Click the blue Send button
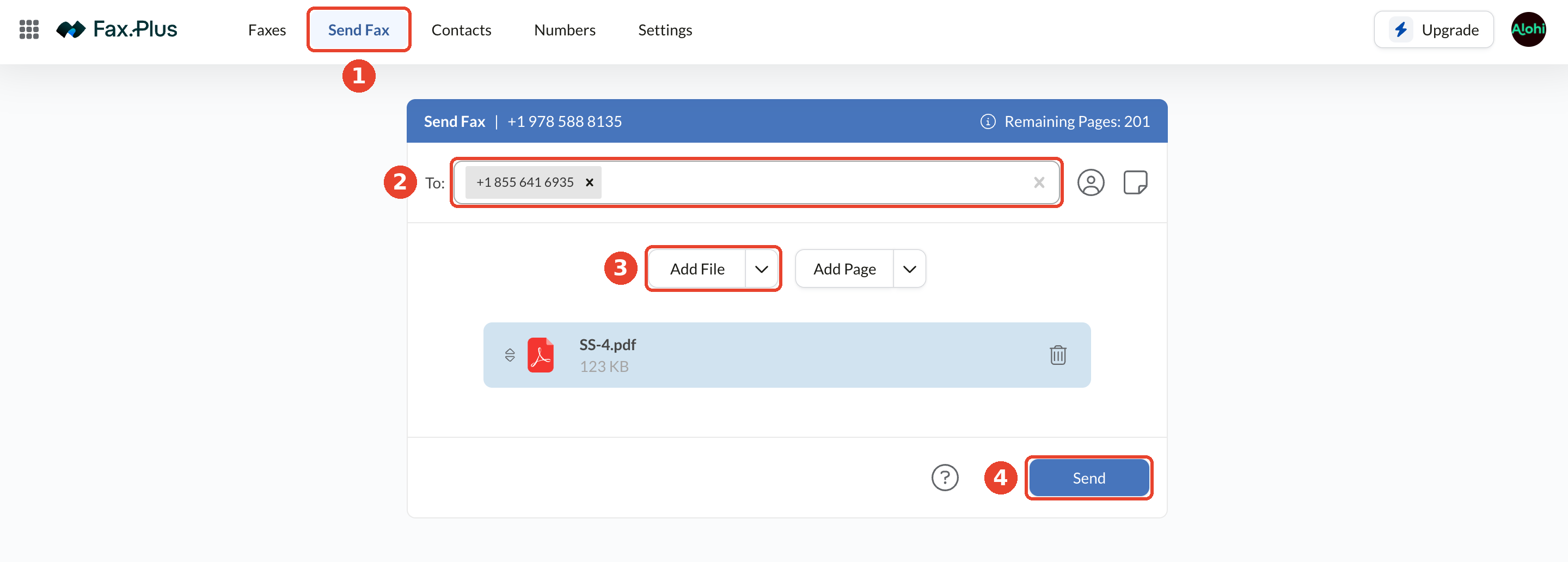 click(x=1088, y=478)
